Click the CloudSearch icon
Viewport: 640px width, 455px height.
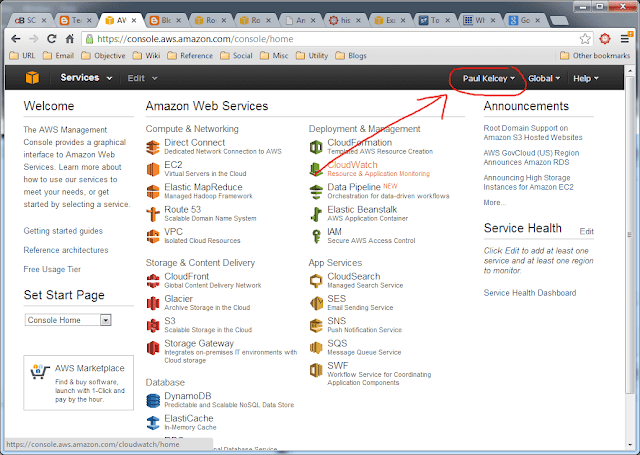pyautogui.click(x=316, y=281)
